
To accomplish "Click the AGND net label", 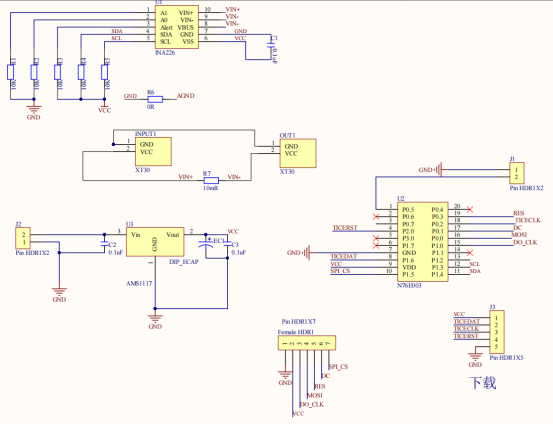I will pos(186,96).
